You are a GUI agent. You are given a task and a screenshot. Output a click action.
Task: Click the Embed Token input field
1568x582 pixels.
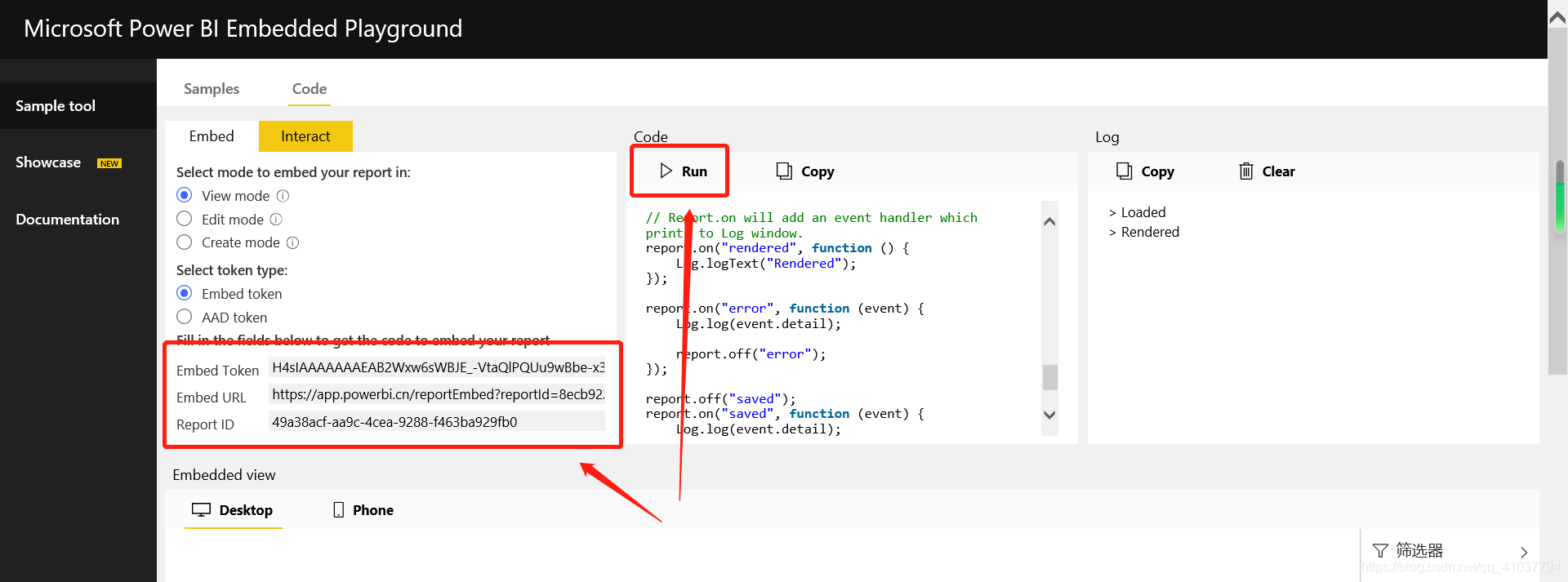(437, 367)
